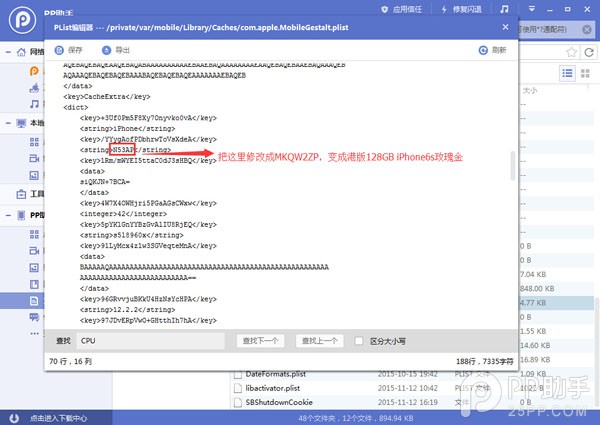Image resolution: width=600 pixels, height=425 pixels.
Task: Collapse the PP device sidebar section
Action: coord(8,215)
